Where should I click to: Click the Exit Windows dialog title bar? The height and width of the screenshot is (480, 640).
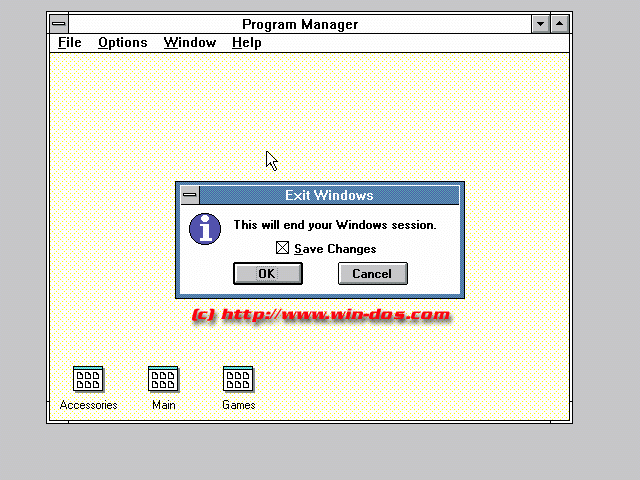click(x=329, y=196)
